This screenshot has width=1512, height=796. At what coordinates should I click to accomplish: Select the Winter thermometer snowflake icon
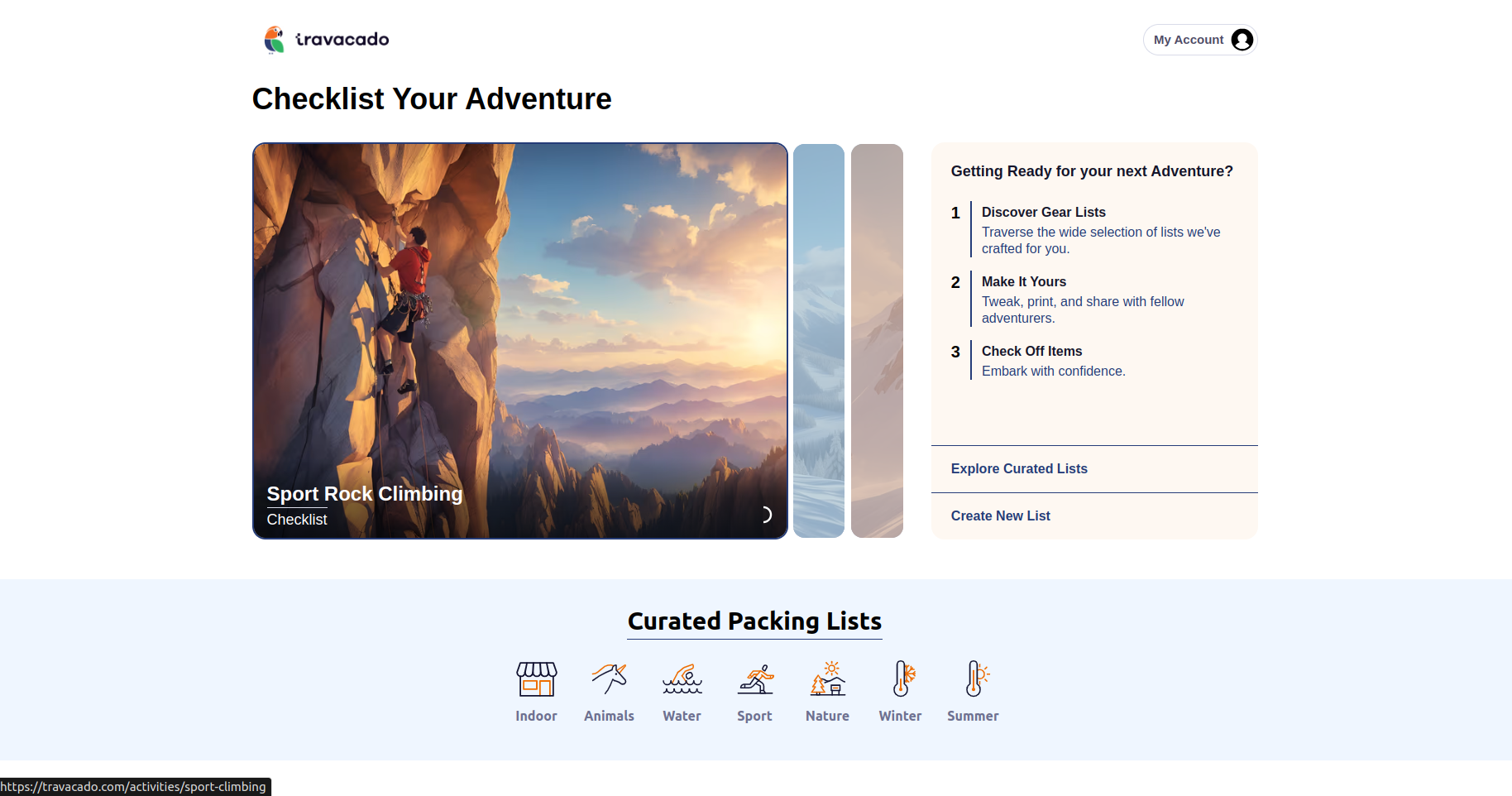pyautogui.click(x=900, y=679)
